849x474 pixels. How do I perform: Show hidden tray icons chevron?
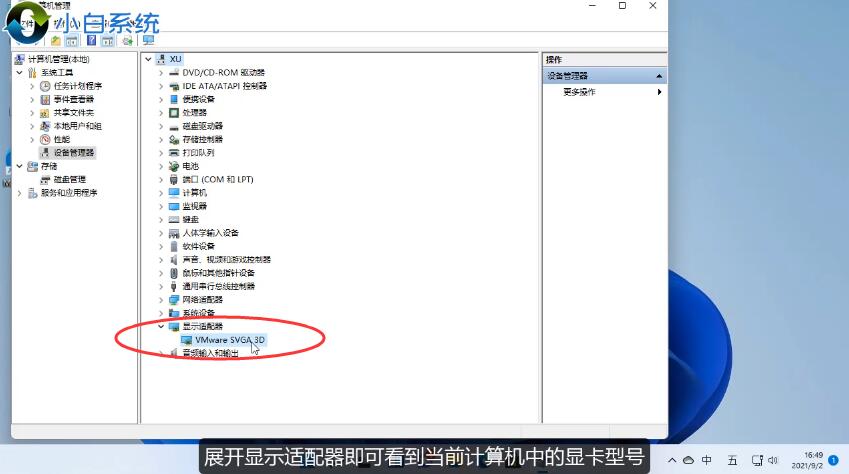[672, 460]
